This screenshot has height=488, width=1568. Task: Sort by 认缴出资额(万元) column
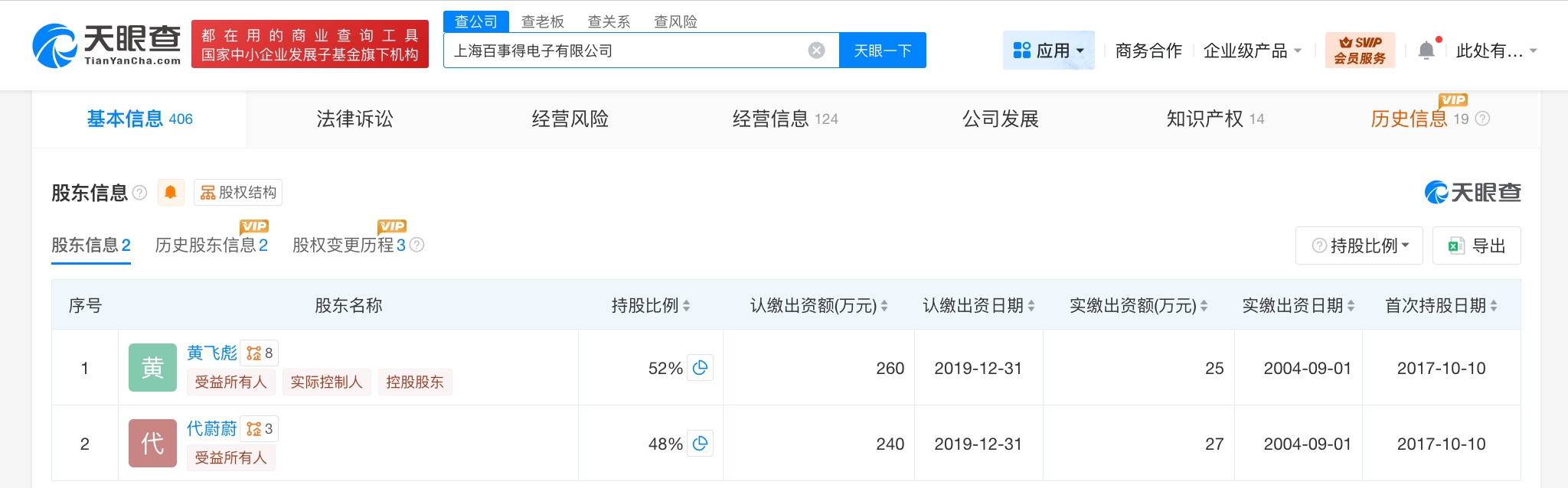click(884, 306)
